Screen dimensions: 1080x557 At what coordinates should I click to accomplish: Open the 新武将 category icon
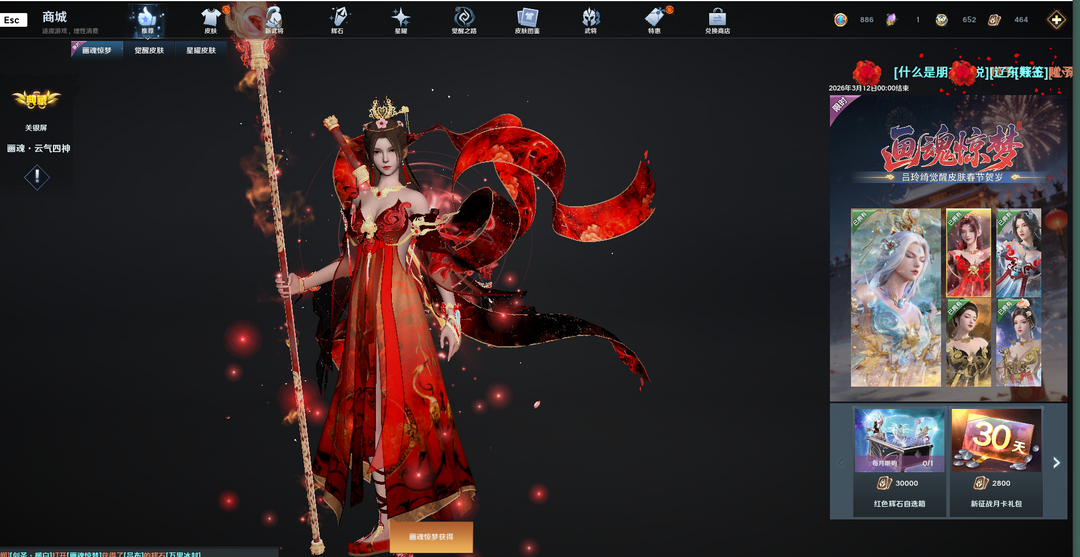point(273,19)
